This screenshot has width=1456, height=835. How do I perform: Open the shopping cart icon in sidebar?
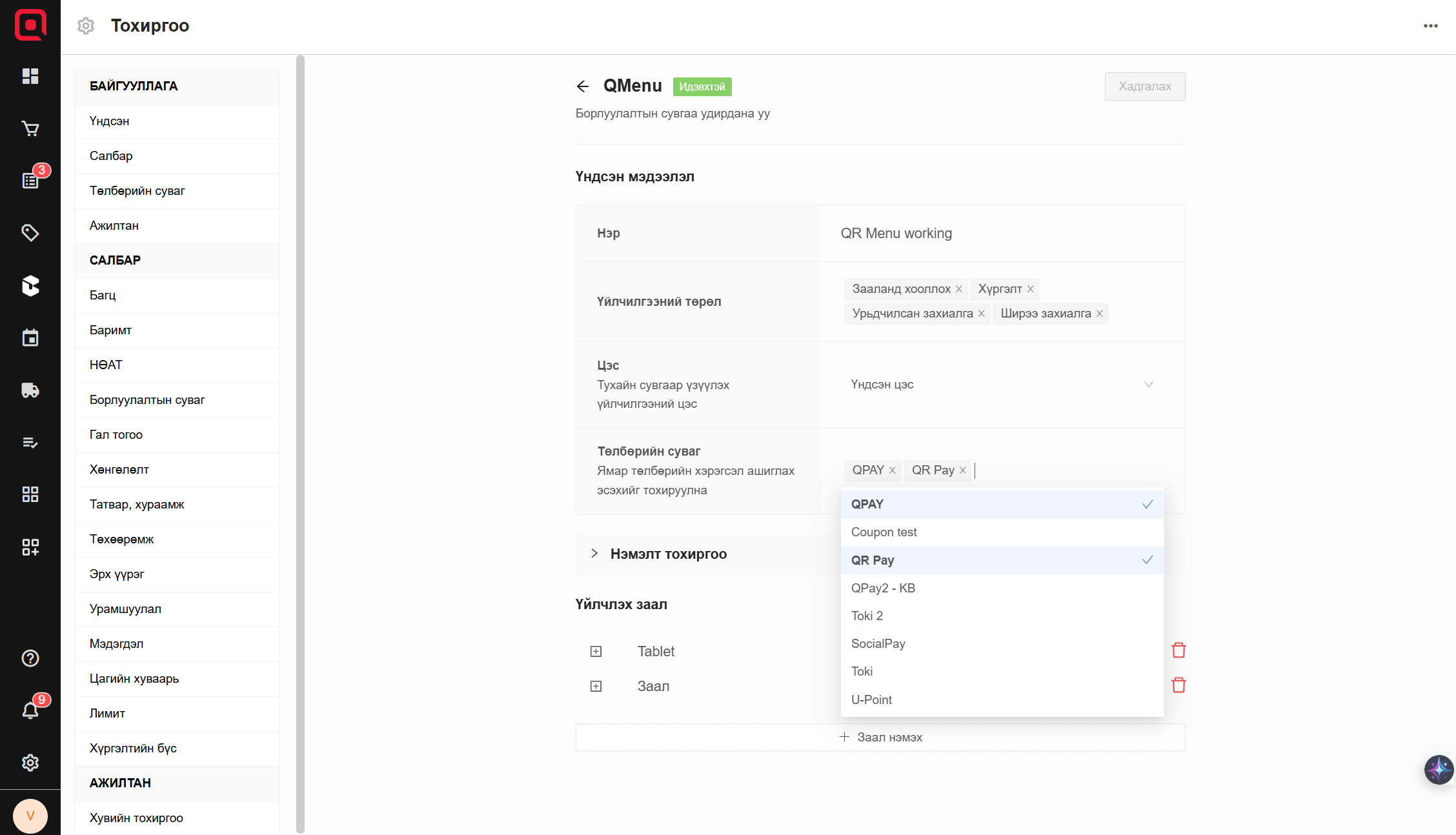click(30, 128)
